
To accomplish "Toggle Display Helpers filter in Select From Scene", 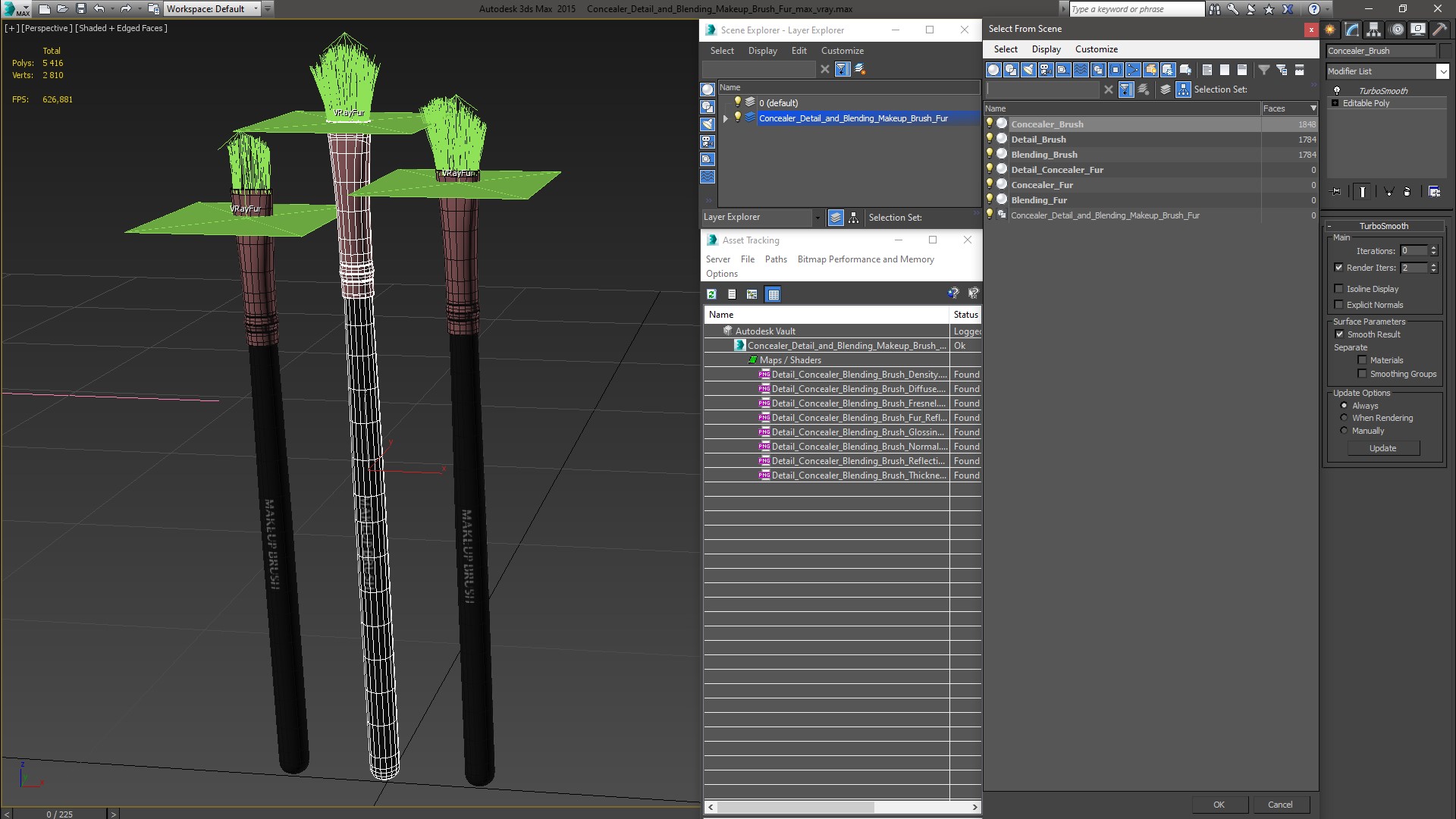I will point(1063,70).
